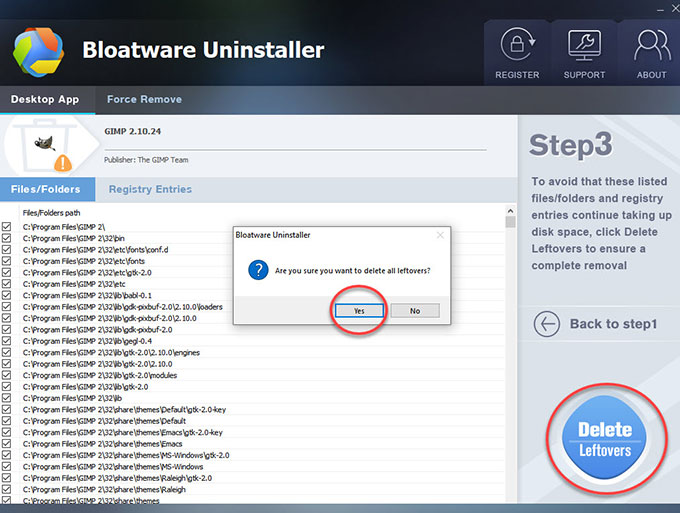Viewport: 680px width, 513px height.
Task: Click the Files/Folders path column header
Action: click(x=51, y=213)
